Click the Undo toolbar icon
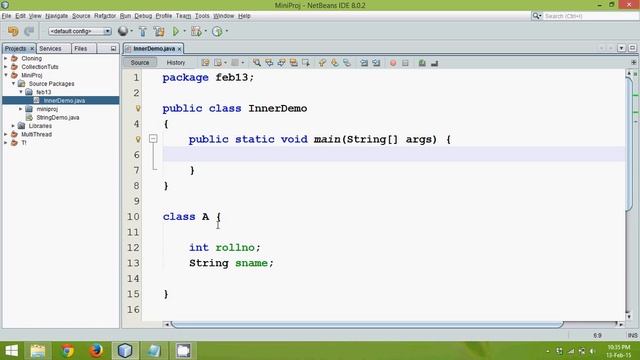Screen dimensions: 640x360 pos(13,31)
